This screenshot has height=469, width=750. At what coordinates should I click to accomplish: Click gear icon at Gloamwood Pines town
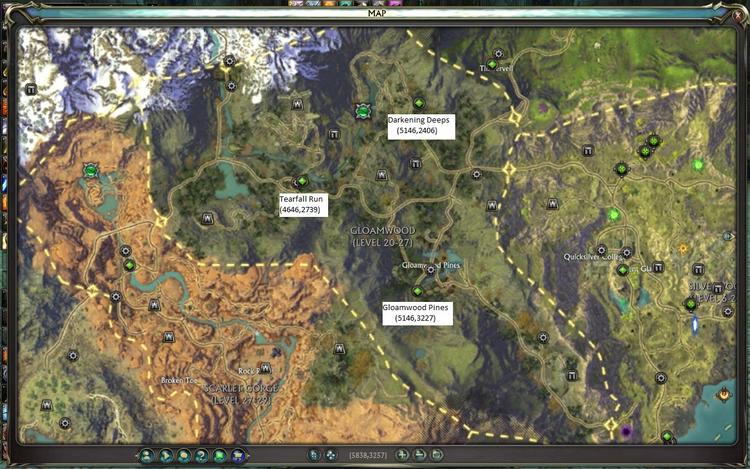pyautogui.click(x=430, y=270)
